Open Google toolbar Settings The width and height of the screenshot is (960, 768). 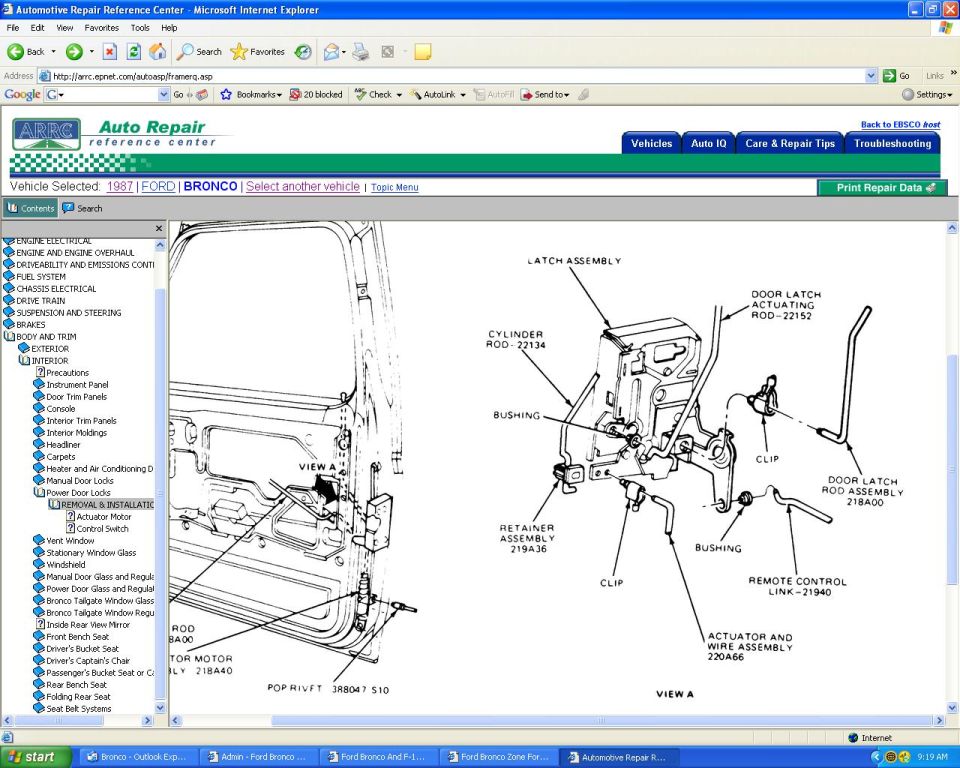927,94
